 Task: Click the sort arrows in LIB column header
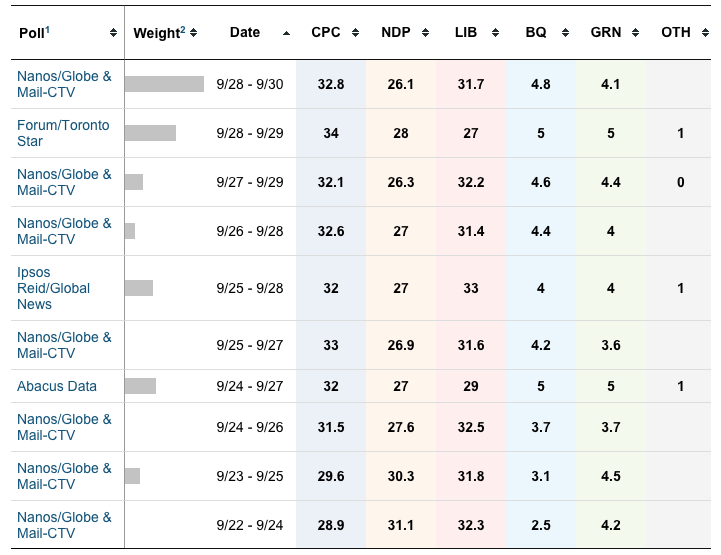(490, 33)
